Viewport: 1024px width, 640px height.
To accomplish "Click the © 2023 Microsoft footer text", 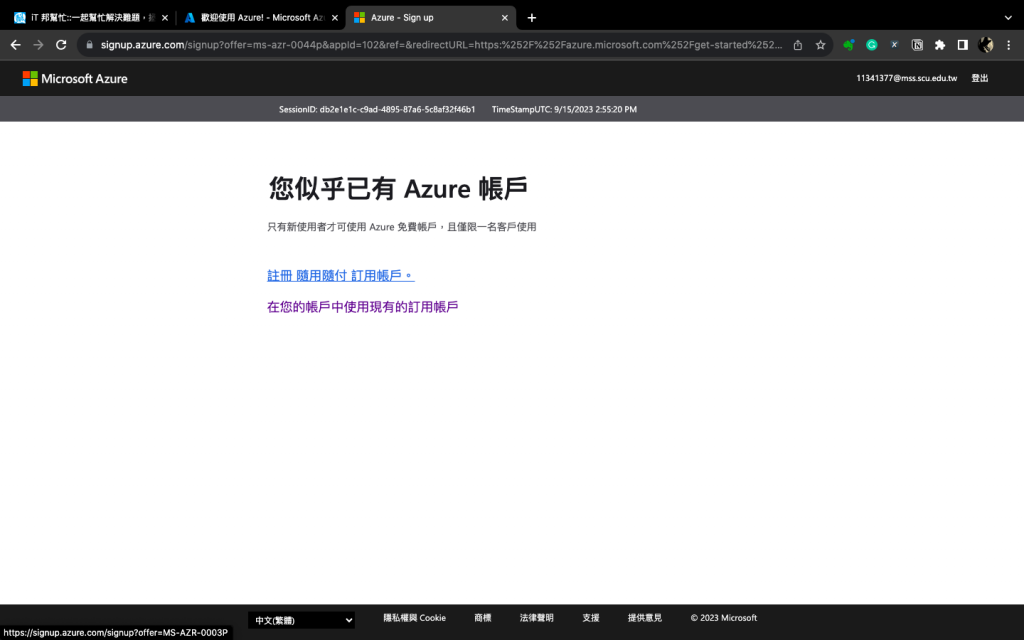I will tap(724, 618).
